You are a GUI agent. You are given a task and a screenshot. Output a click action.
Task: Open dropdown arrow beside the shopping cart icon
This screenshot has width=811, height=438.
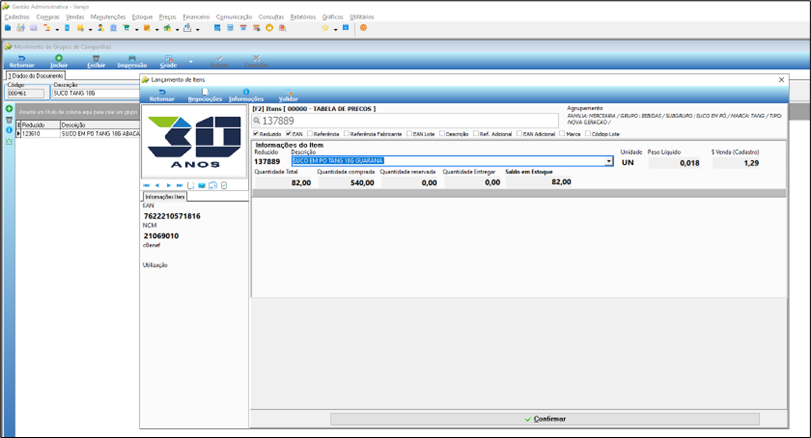click(137, 29)
